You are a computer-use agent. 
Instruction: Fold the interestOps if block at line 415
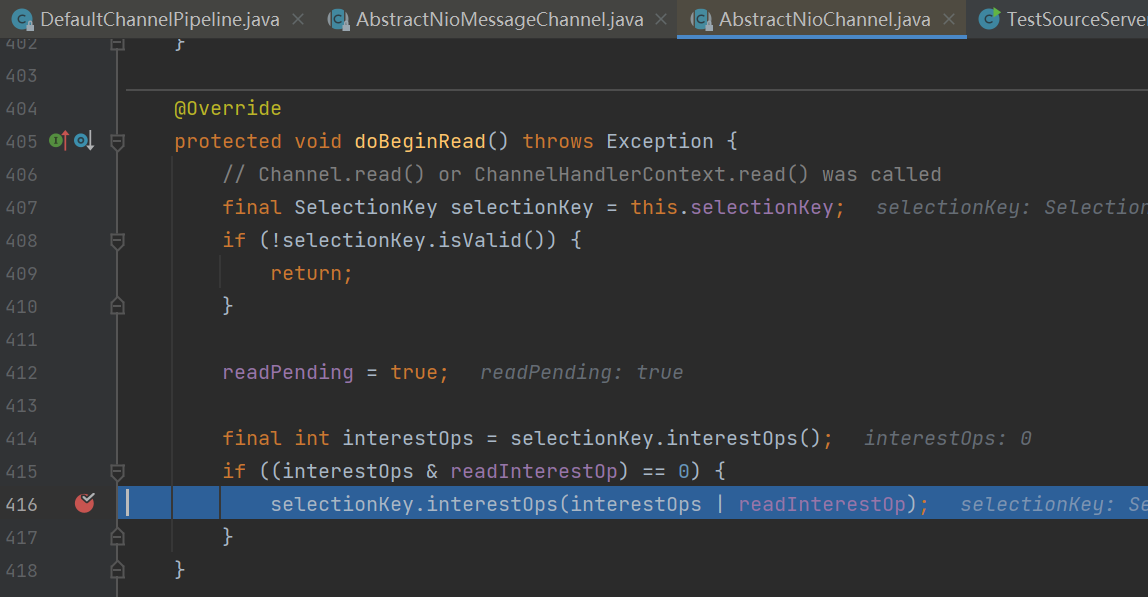(x=117, y=471)
